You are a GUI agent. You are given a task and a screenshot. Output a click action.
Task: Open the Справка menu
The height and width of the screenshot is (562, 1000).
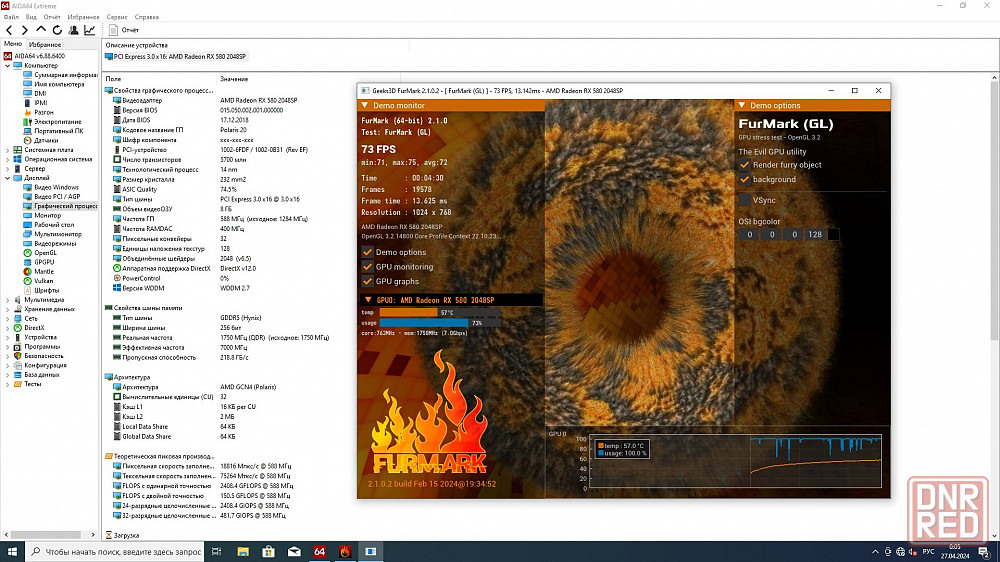(x=147, y=17)
